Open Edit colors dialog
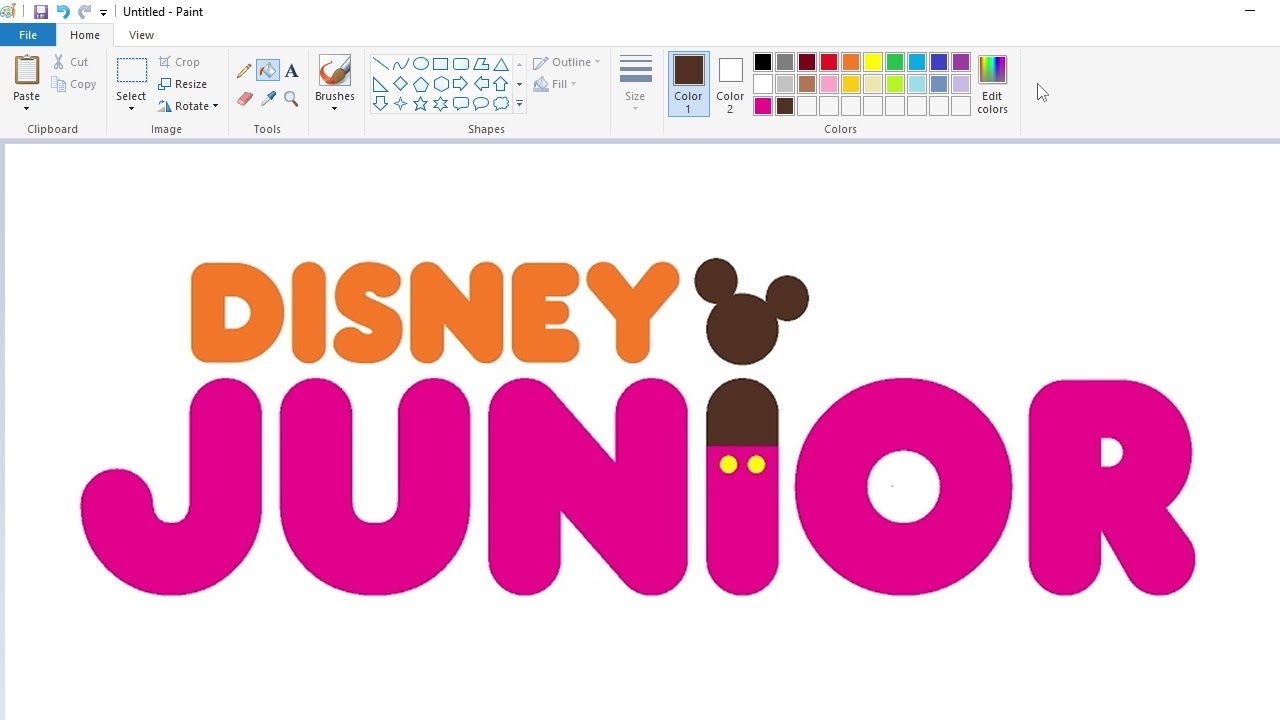This screenshot has height=720, width=1280. pos(992,84)
